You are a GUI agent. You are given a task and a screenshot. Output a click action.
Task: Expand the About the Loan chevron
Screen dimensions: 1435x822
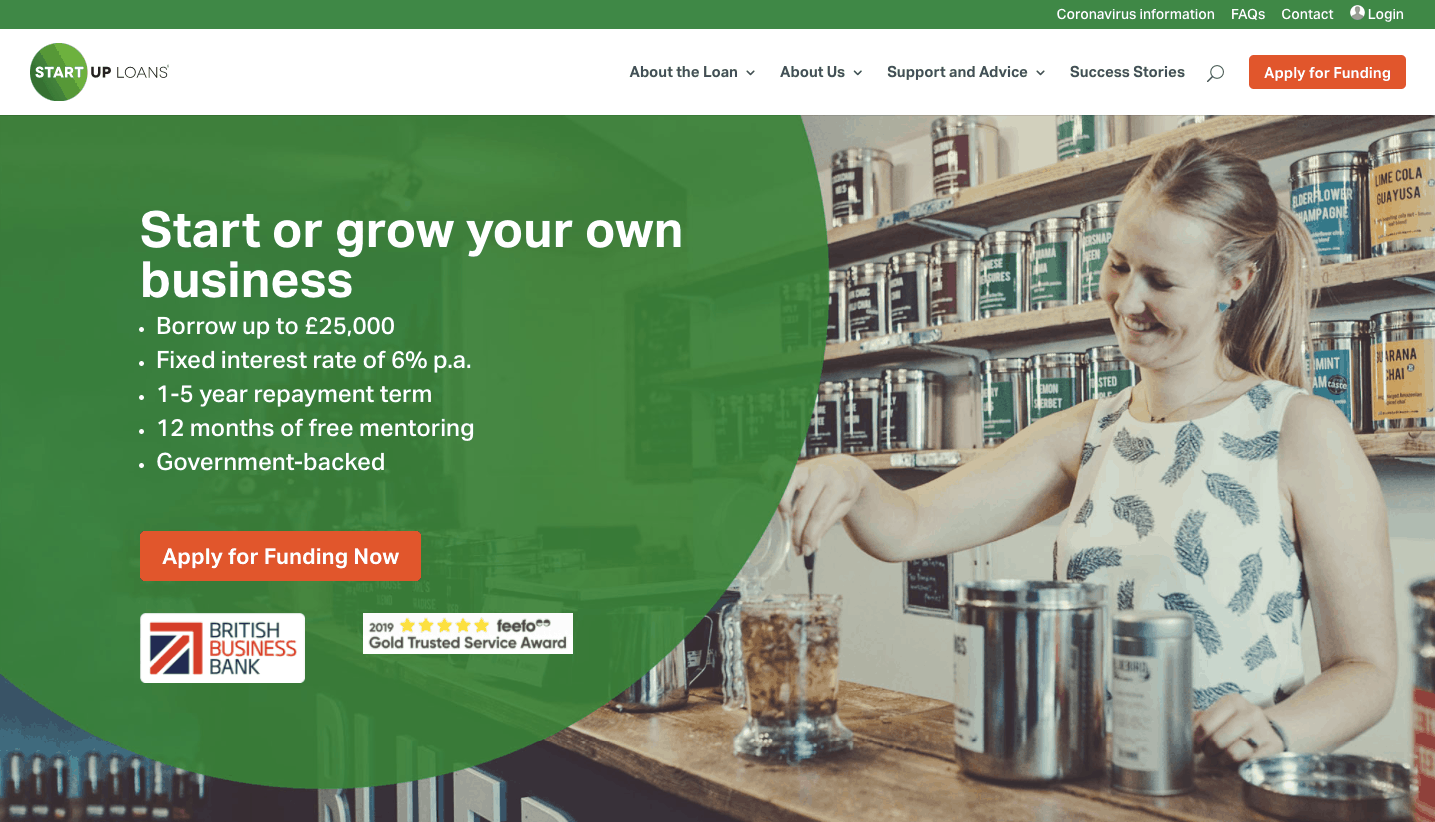[x=751, y=73]
